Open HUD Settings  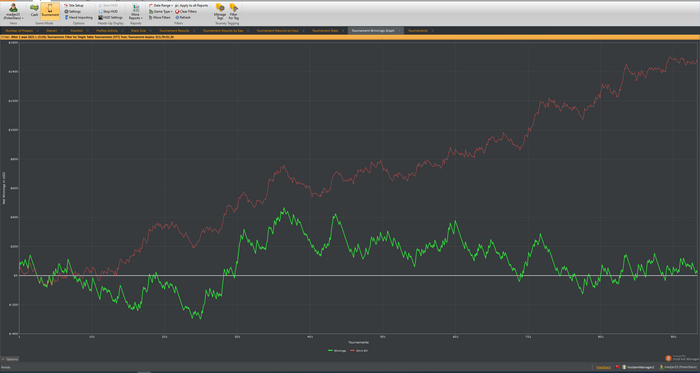[x=110, y=17]
